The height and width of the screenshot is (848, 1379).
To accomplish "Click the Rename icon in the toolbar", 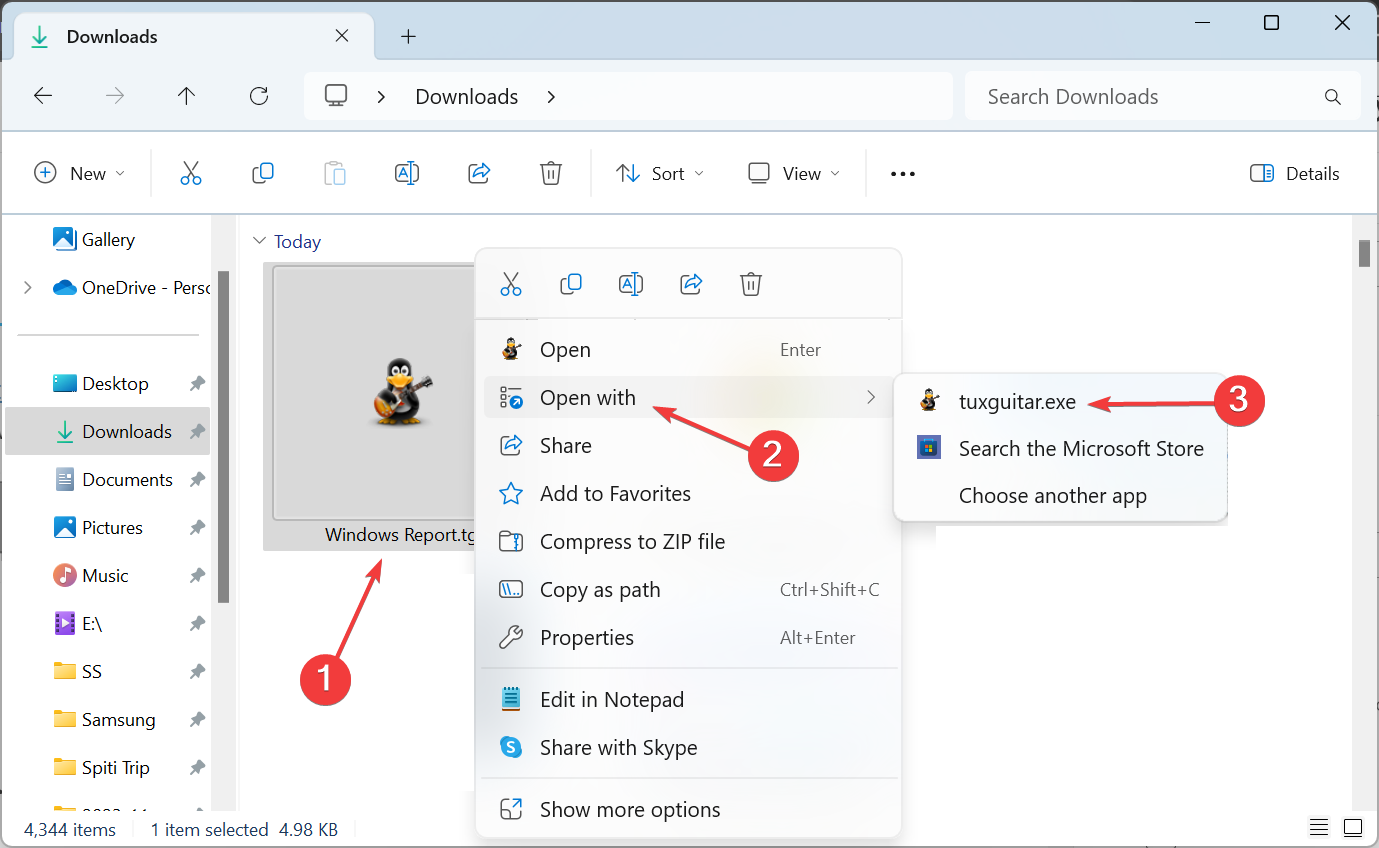I will point(407,173).
